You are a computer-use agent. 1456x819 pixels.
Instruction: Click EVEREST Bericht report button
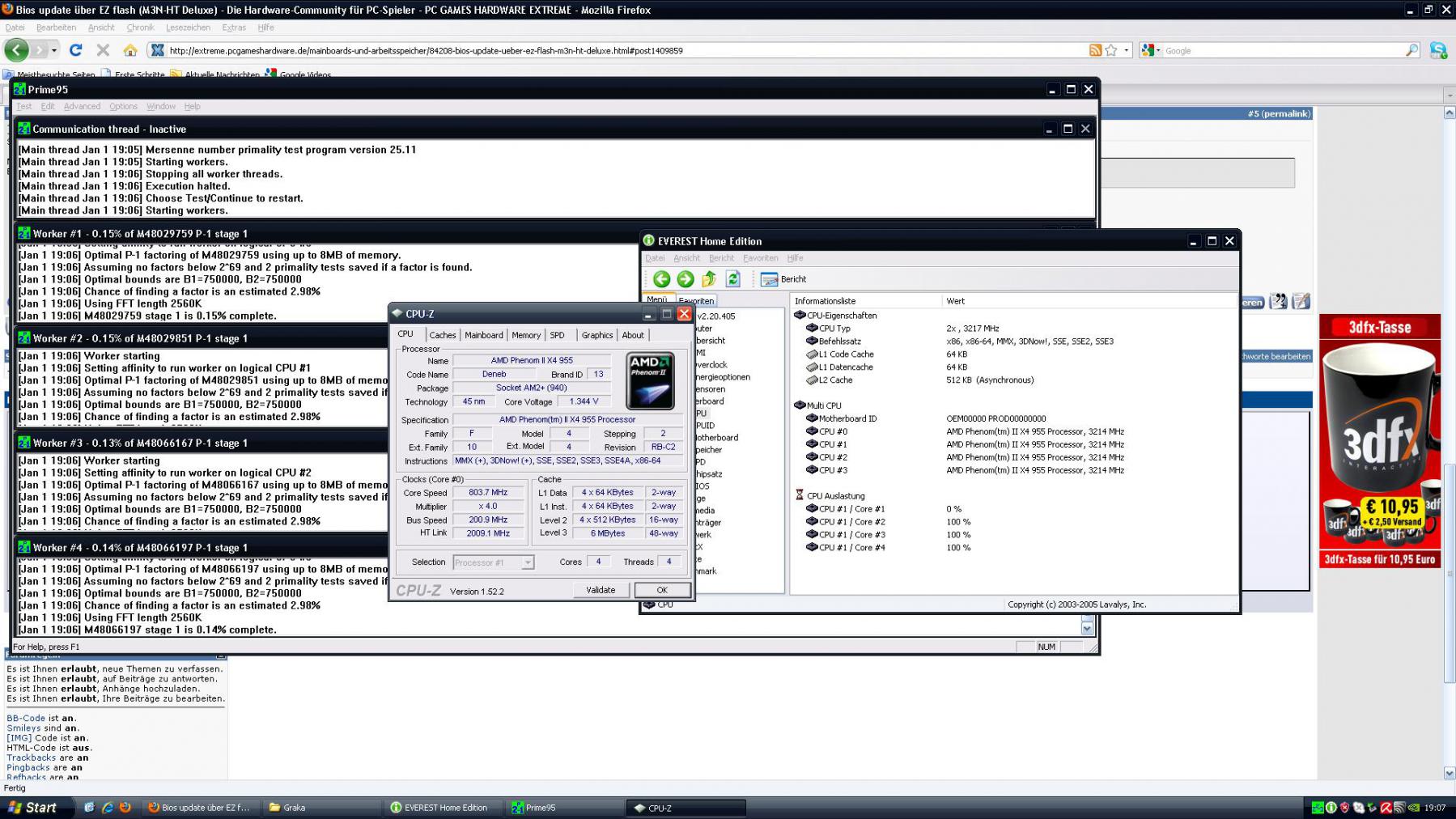pyautogui.click(x=783, y=279)
